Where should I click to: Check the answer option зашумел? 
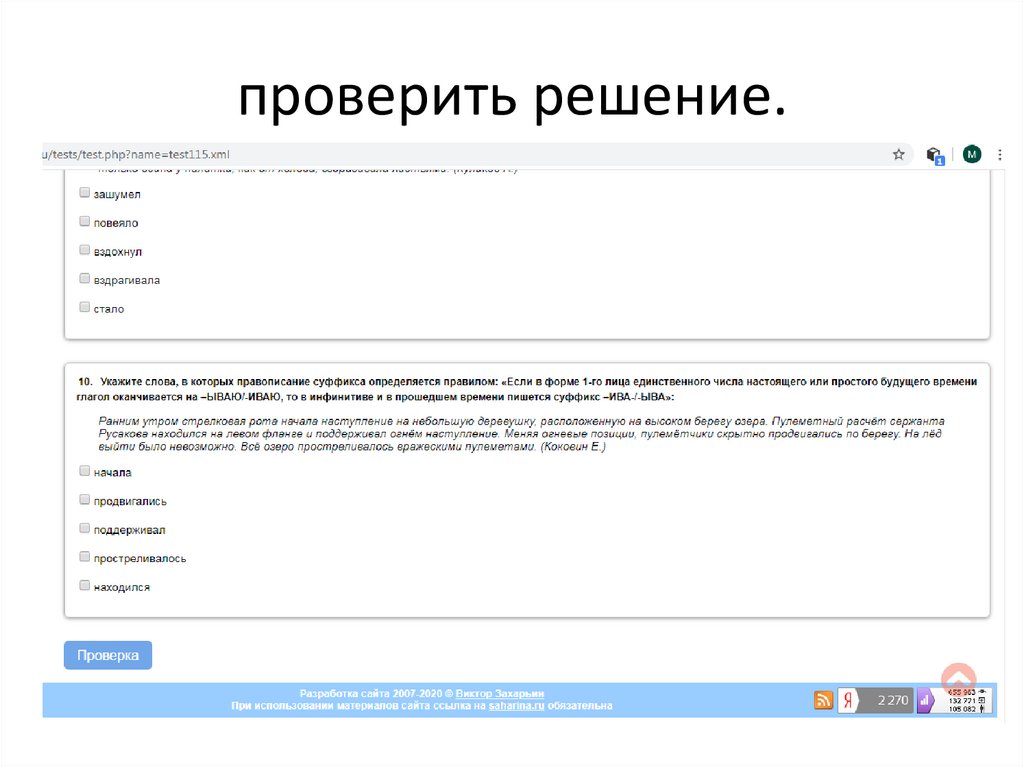click(84, 192)
